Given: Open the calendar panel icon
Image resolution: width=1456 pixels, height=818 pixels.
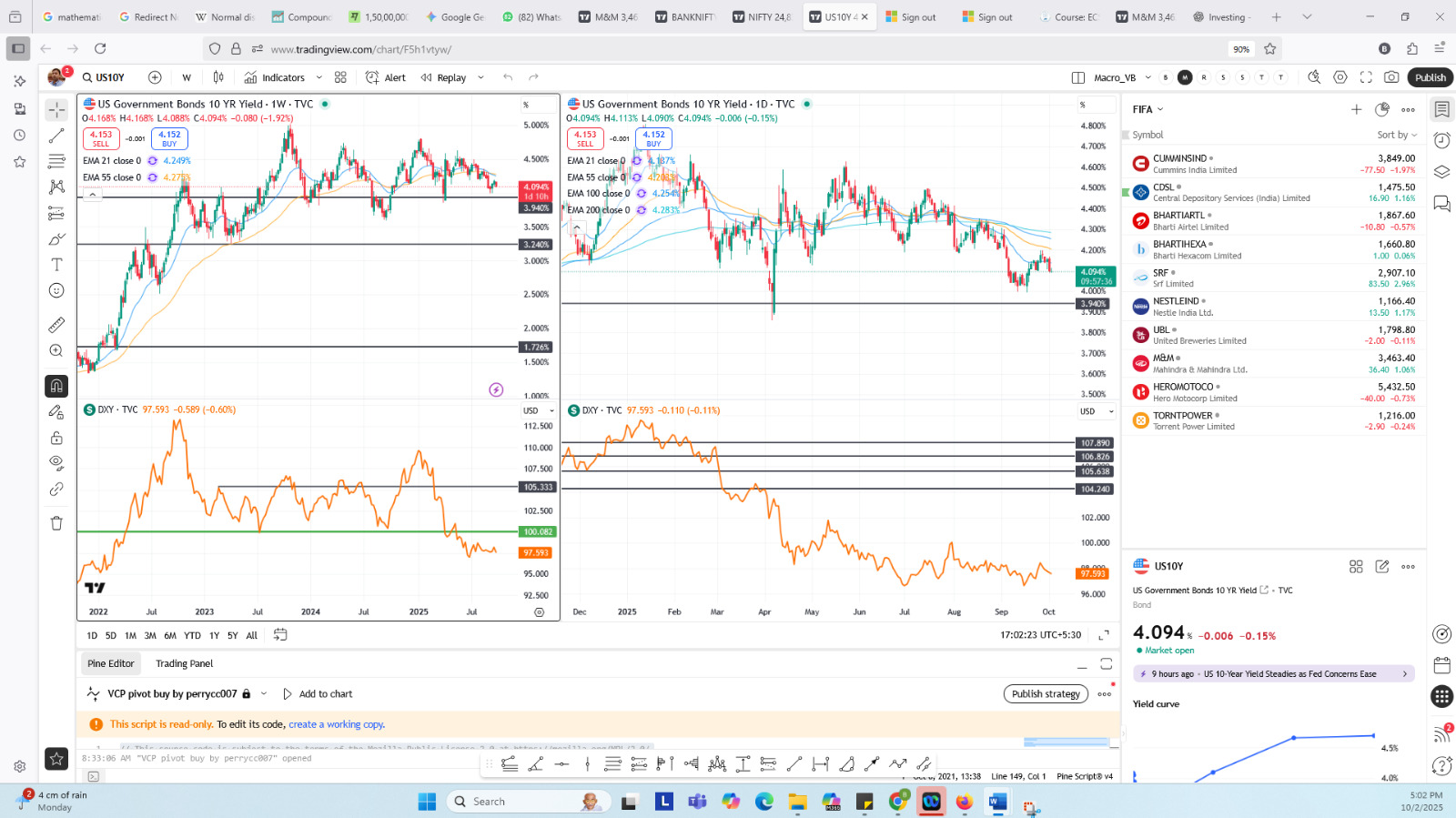Looking at the screenshot, I should pos(1441,664).
